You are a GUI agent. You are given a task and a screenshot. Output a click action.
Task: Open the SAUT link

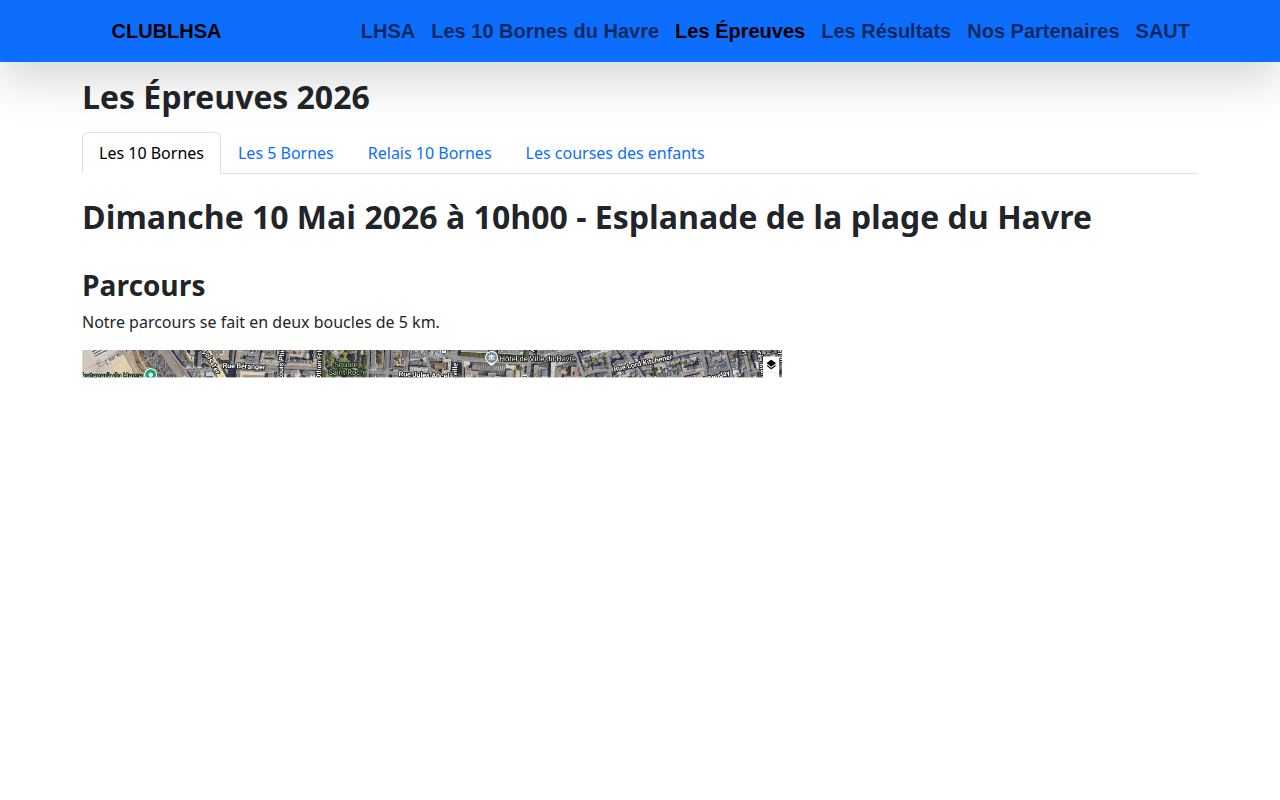(x=1162, y=31)
